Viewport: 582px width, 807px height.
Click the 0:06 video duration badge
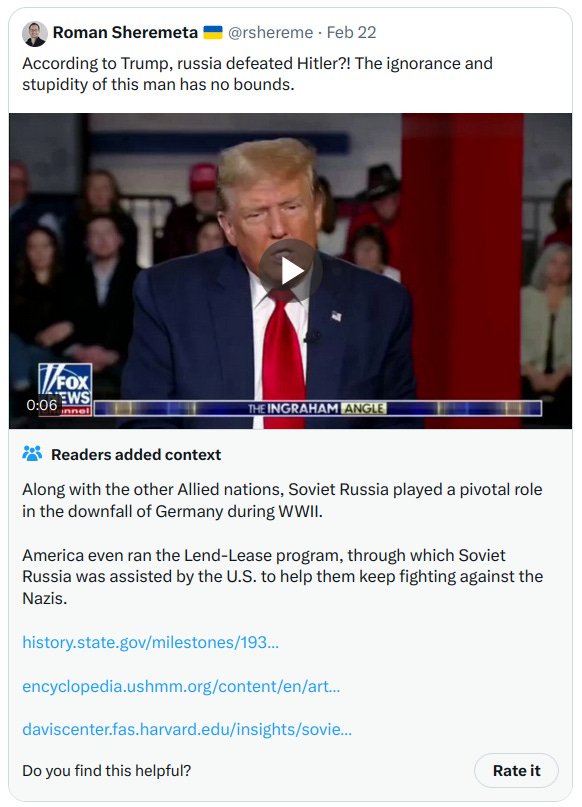pyautogui.click(x=42, y=405)
